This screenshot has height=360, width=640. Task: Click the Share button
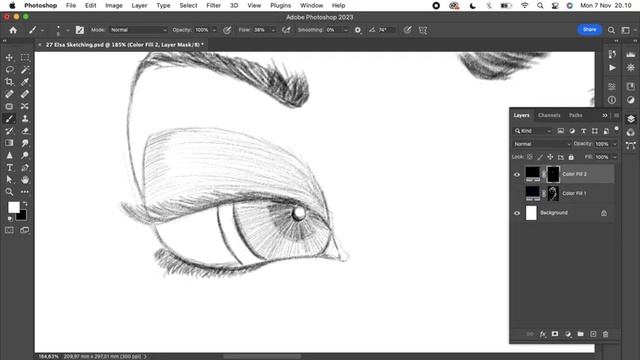[589, 29]
